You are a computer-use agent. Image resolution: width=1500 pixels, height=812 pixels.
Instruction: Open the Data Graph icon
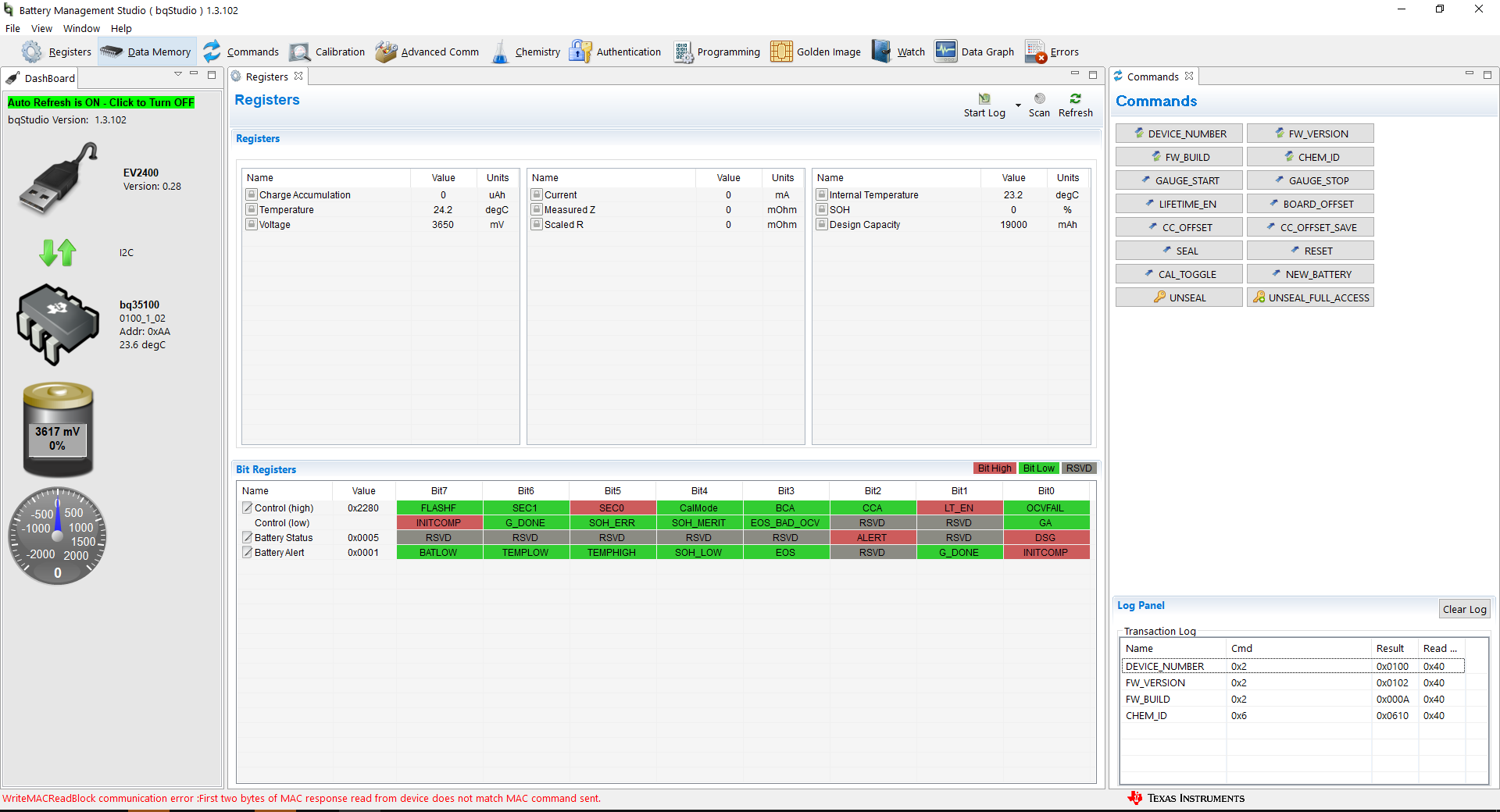point(946,52)
